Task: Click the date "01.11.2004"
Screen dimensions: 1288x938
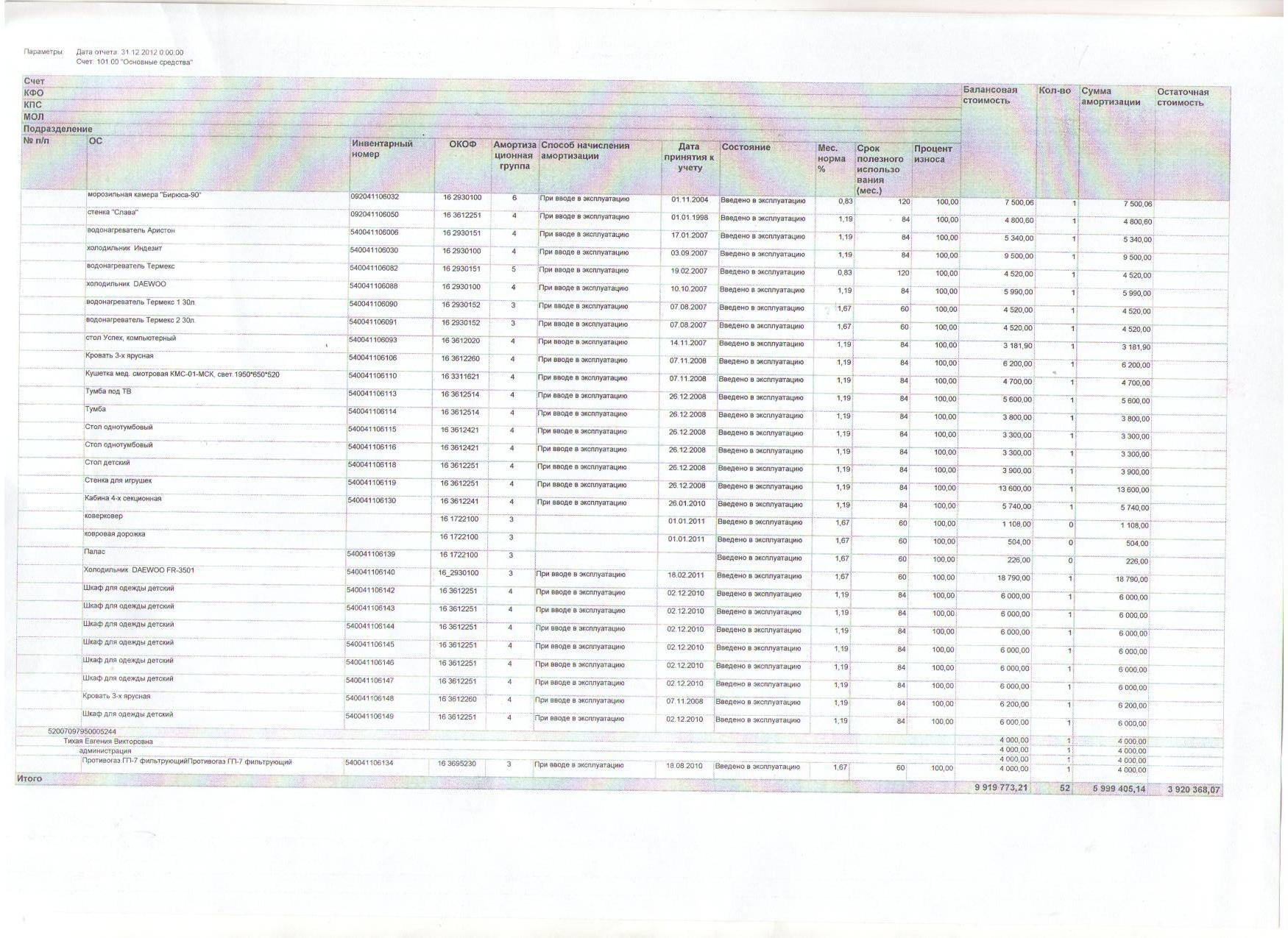Action: click(690, 199)
